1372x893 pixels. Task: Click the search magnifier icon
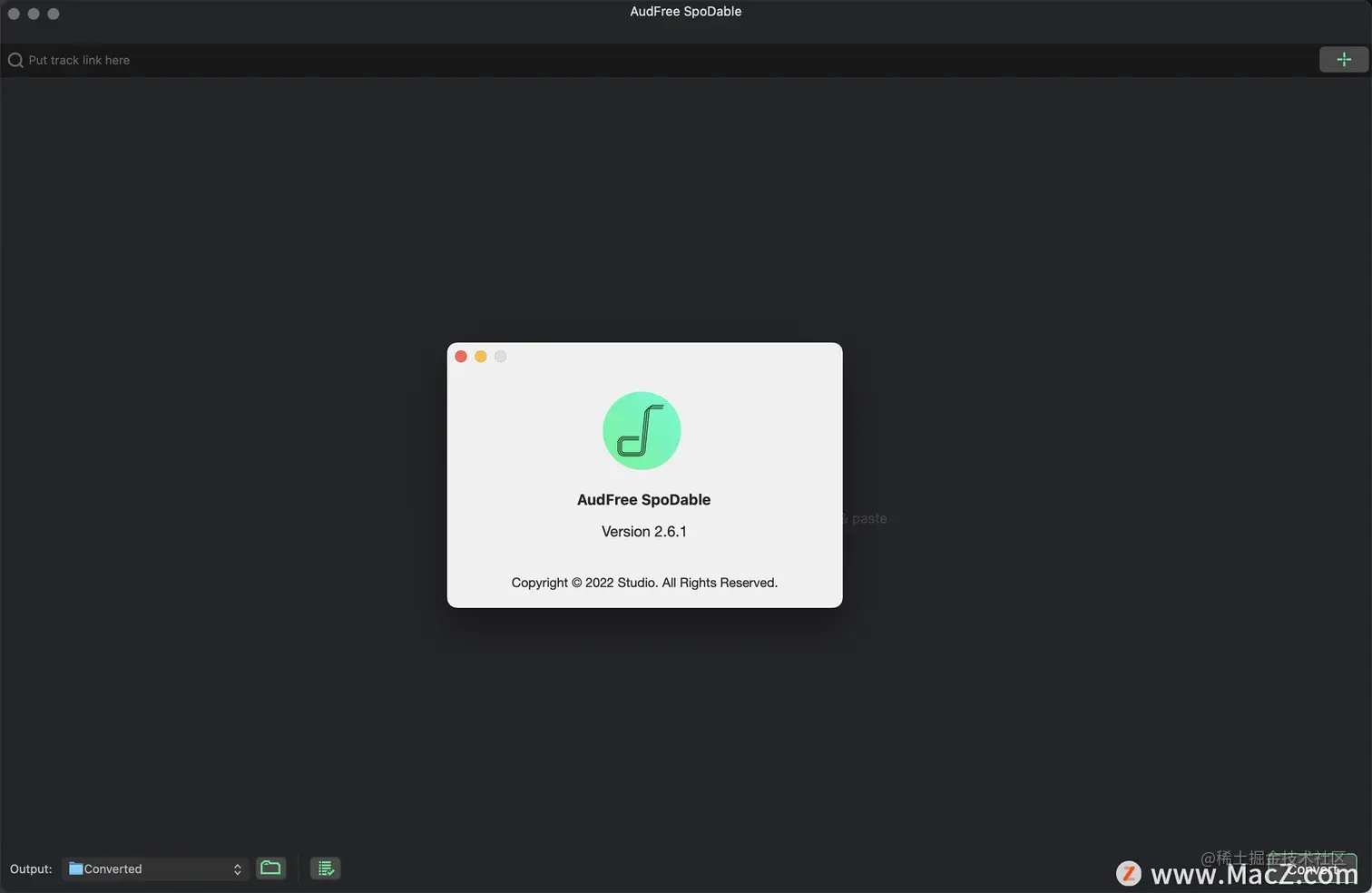[x=15, y=61]
